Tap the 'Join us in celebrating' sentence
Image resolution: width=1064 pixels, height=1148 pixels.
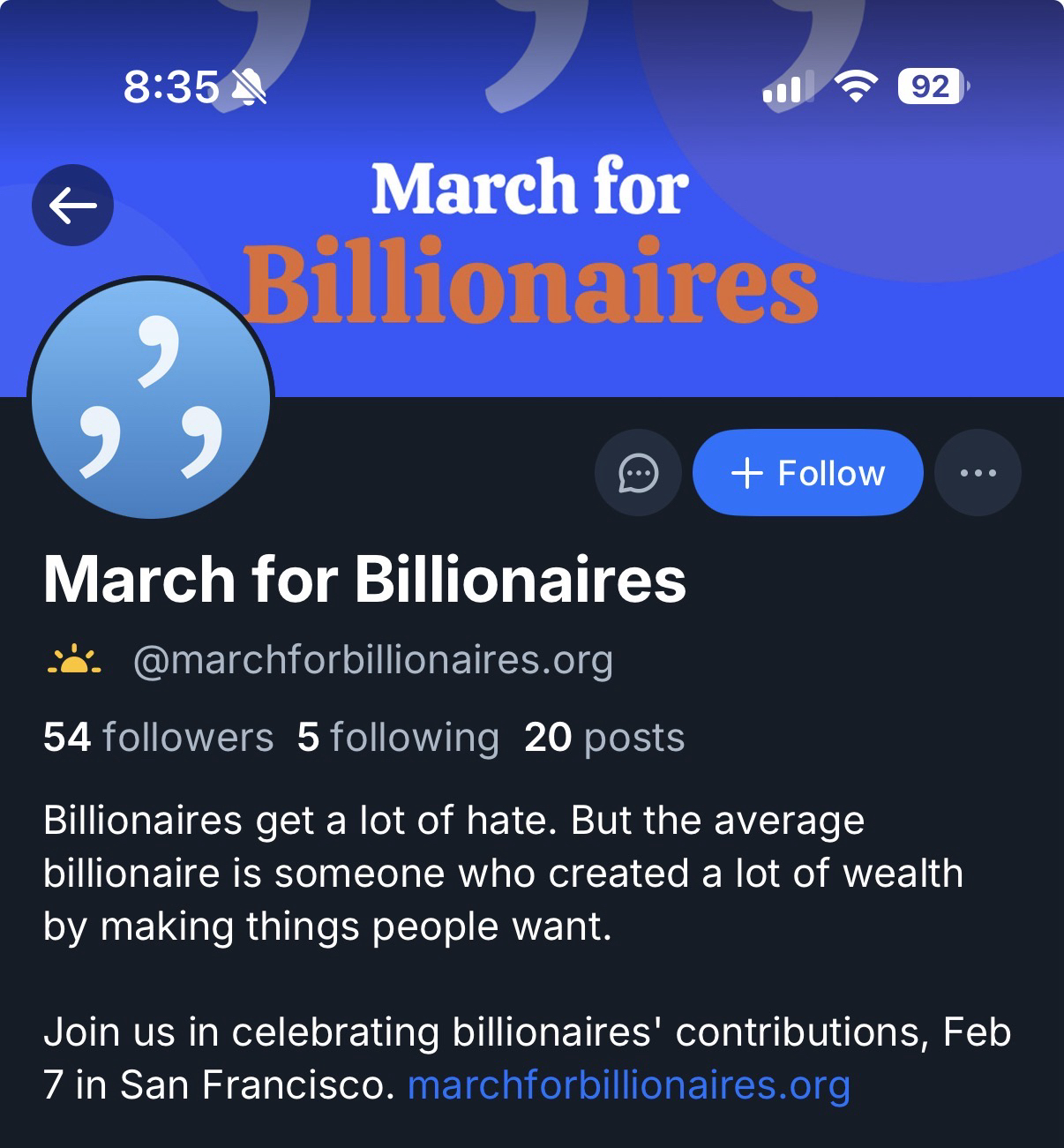(x=527, y=1032)
